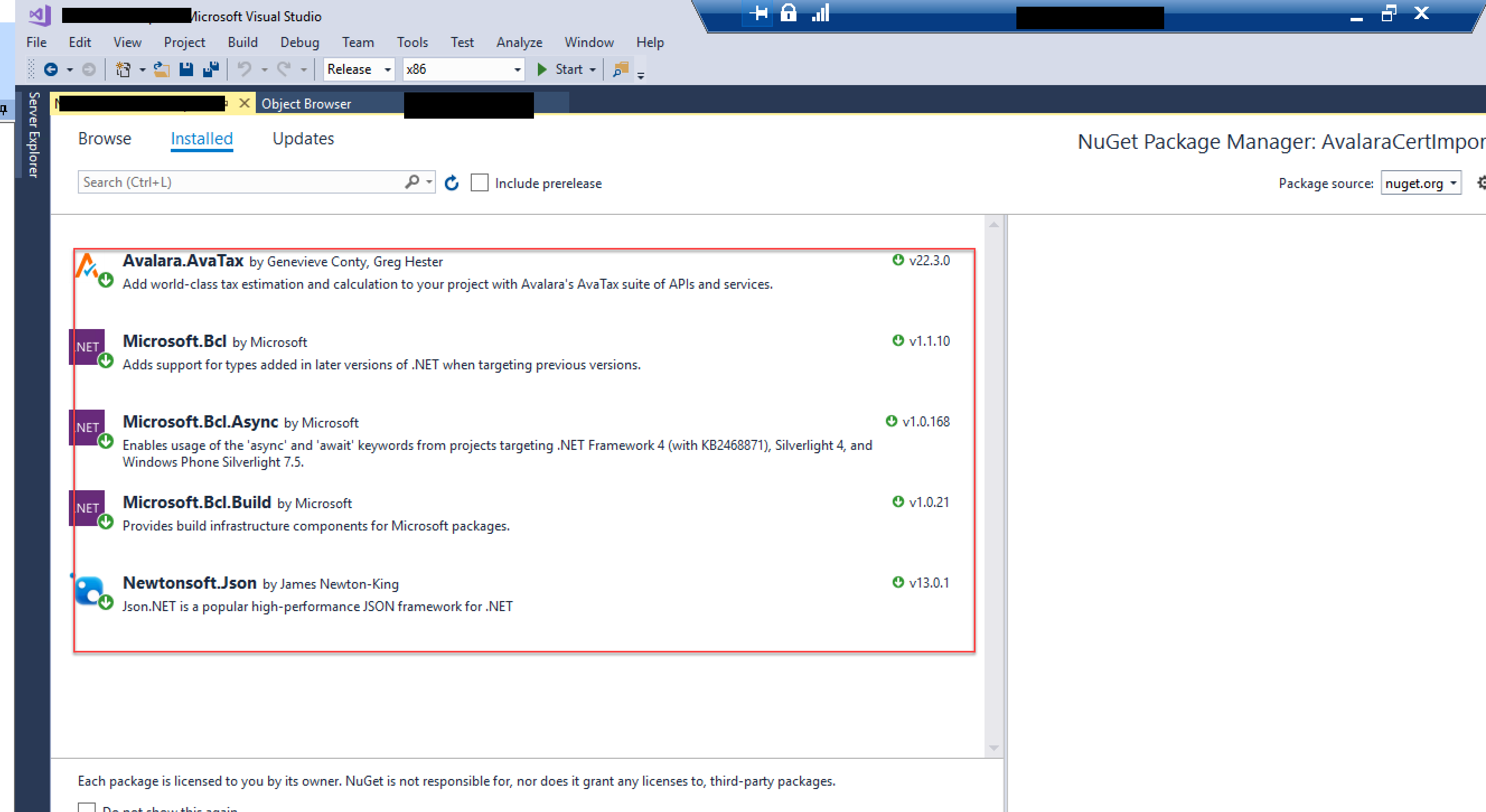The image size is (1486, 812).
Task: Open the search options dropdown arrow
Action: [x=429, y=182]
